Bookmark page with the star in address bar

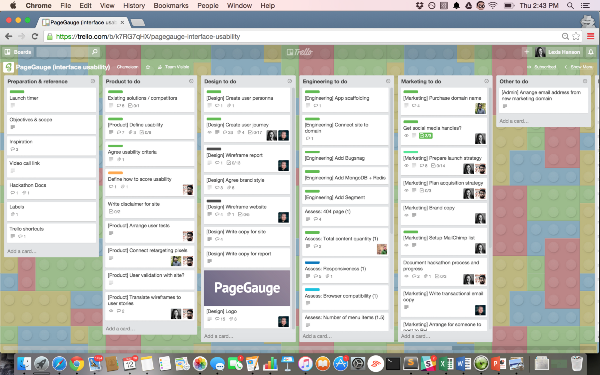pos(576,36)
